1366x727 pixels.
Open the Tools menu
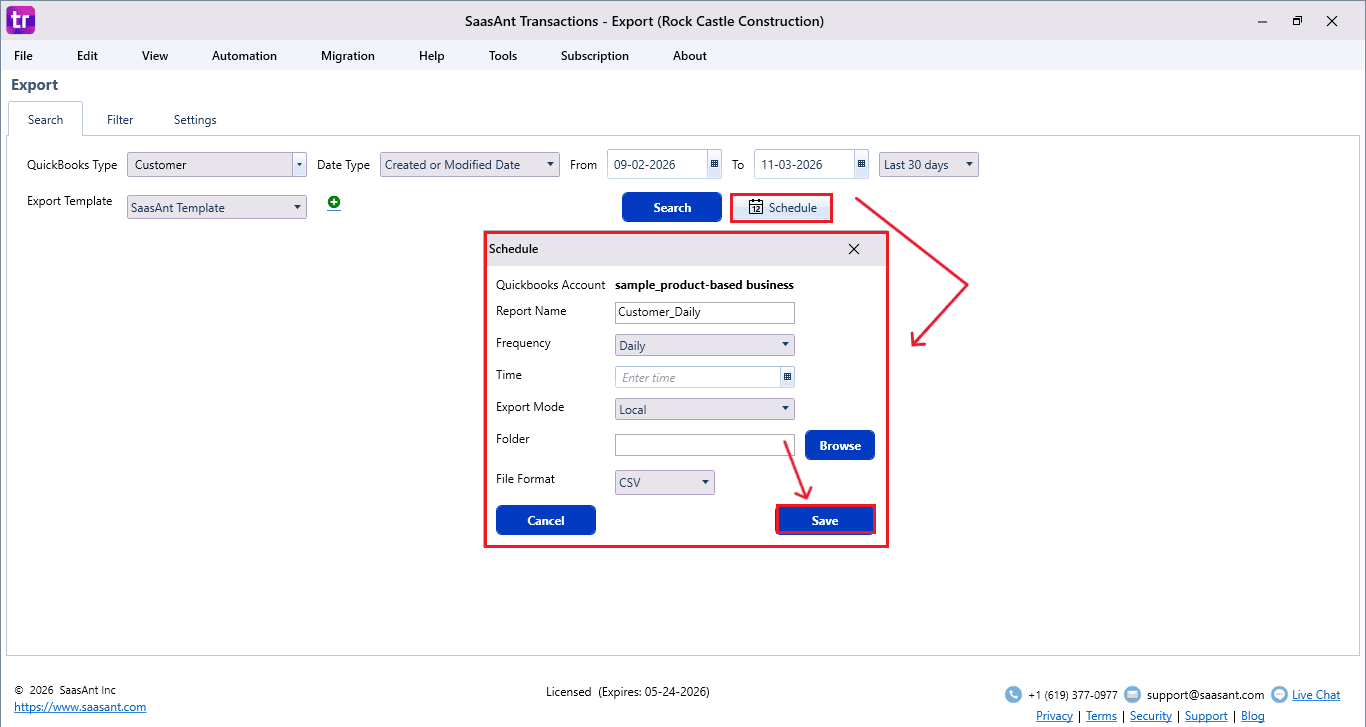(503, 56)
